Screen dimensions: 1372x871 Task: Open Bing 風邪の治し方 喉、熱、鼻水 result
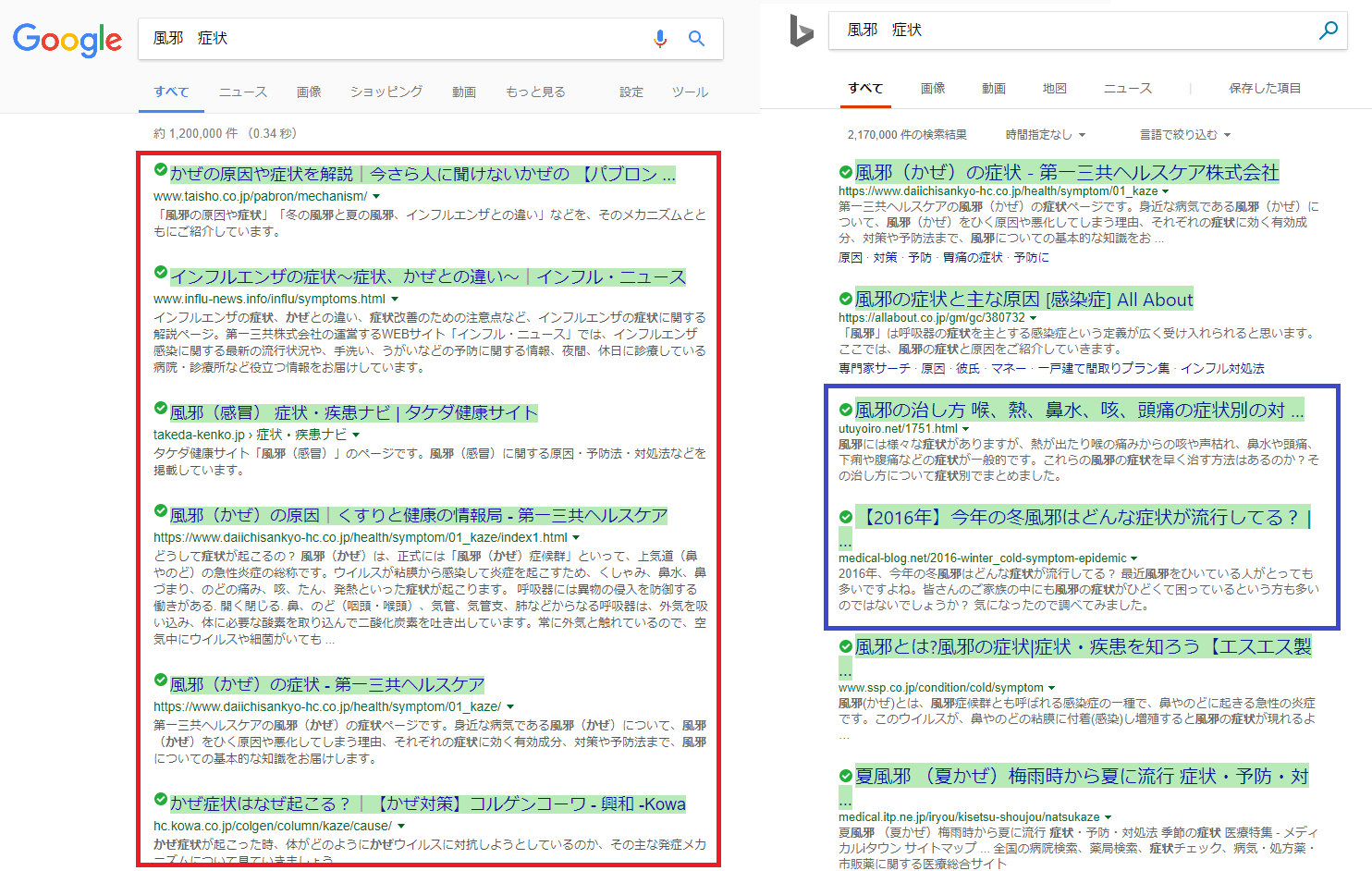click(x=1079, y=410)
